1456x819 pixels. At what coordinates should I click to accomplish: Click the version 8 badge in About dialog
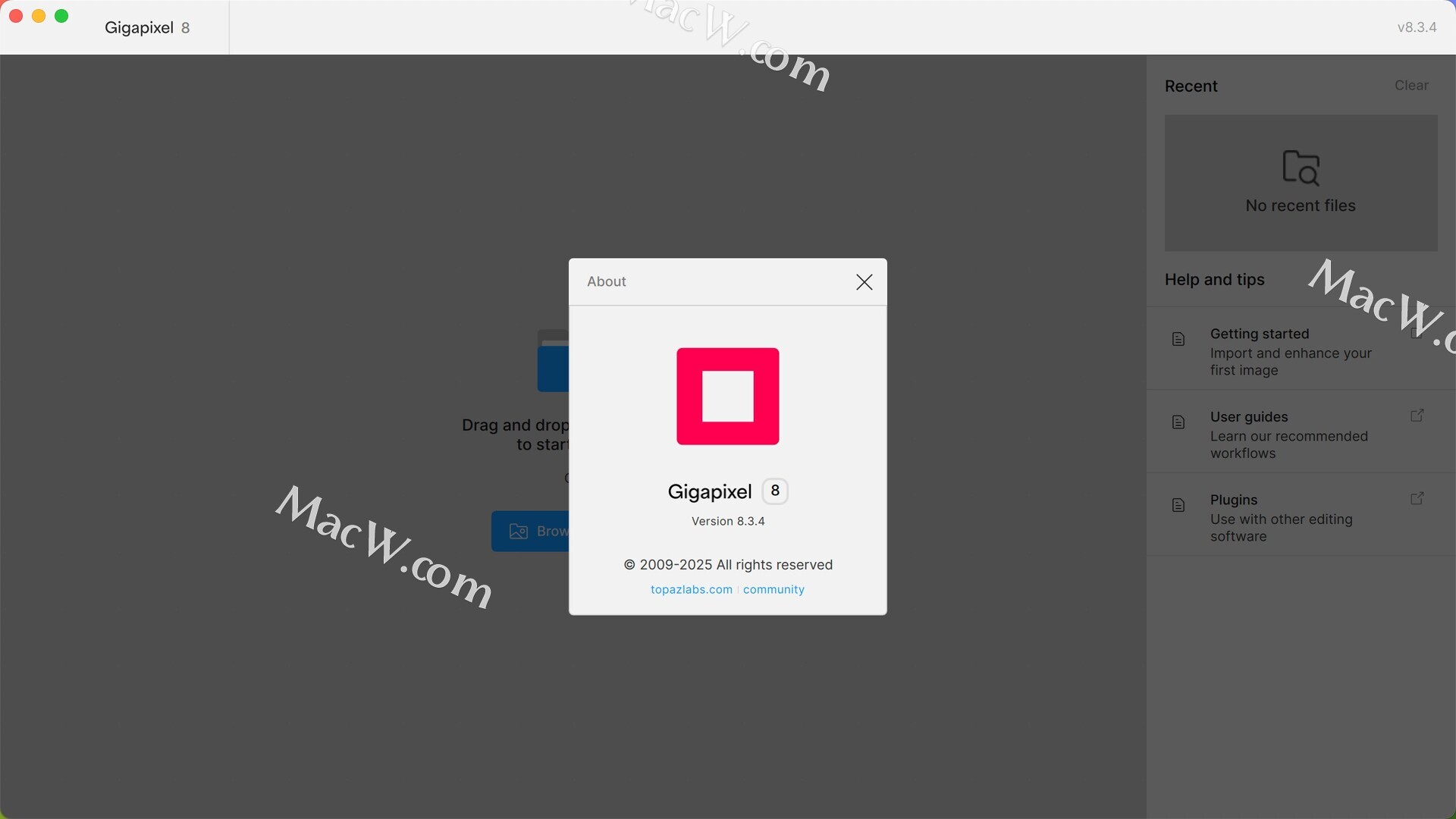pyautogui.click(x=775, y=491)
